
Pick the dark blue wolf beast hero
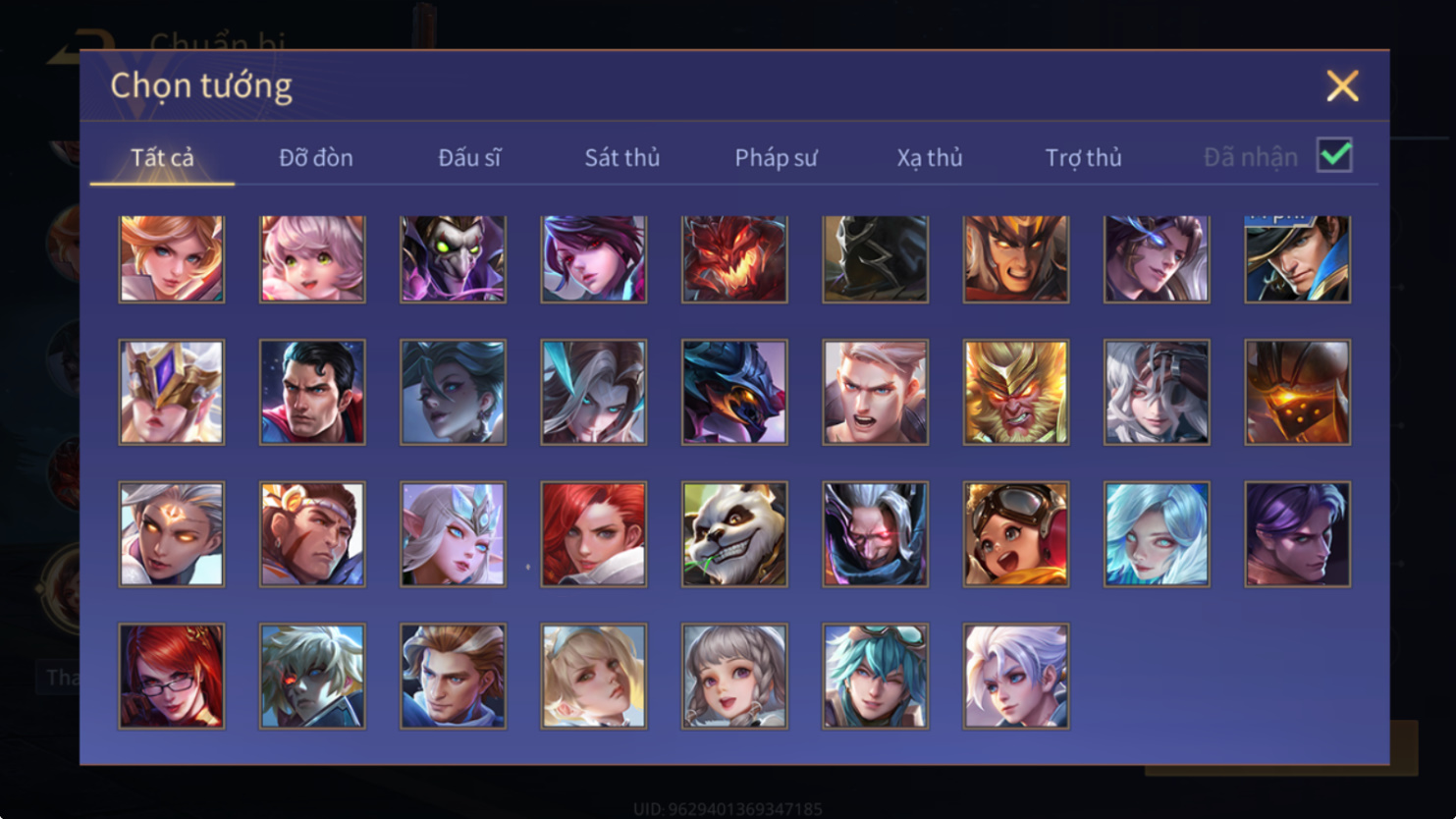pyautogui.click(x=734, y=393)
